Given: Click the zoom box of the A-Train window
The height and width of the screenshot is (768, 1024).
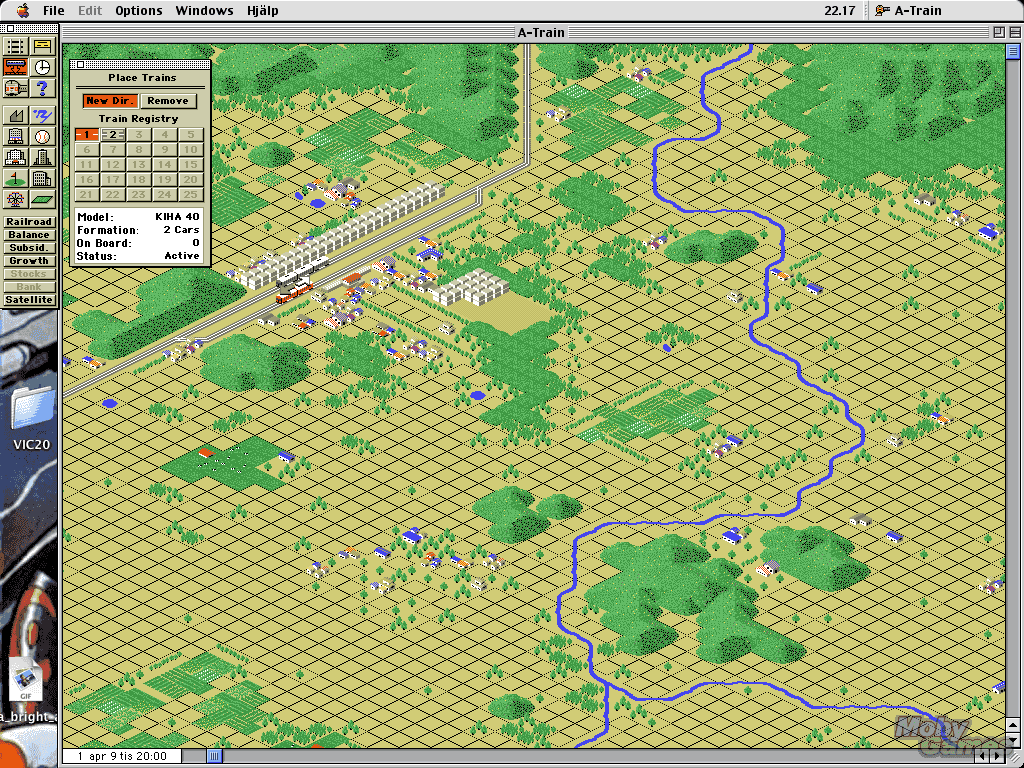Looking at the screenshot, I should pos(999,31).
